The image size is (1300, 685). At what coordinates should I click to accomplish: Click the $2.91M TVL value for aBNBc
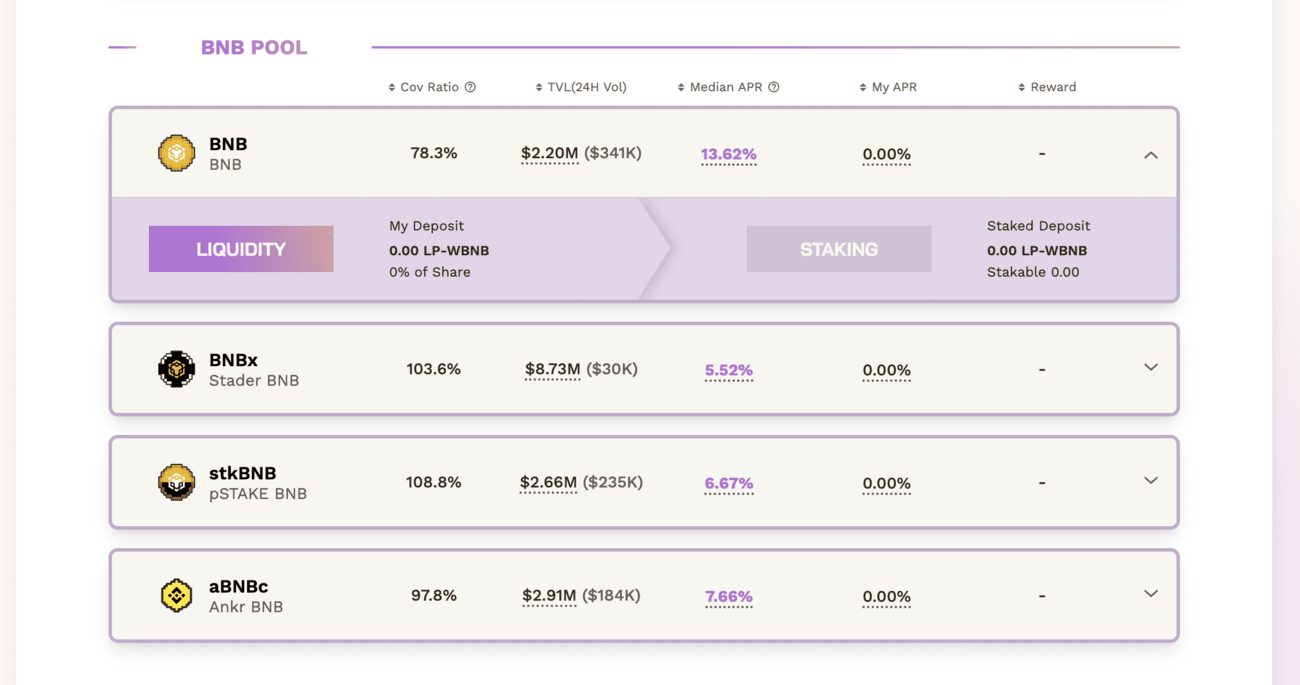pos(550,595)
